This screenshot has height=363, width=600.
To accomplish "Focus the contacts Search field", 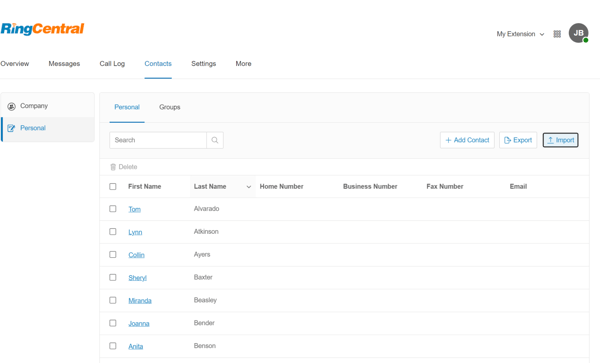I will pos(158,140).
